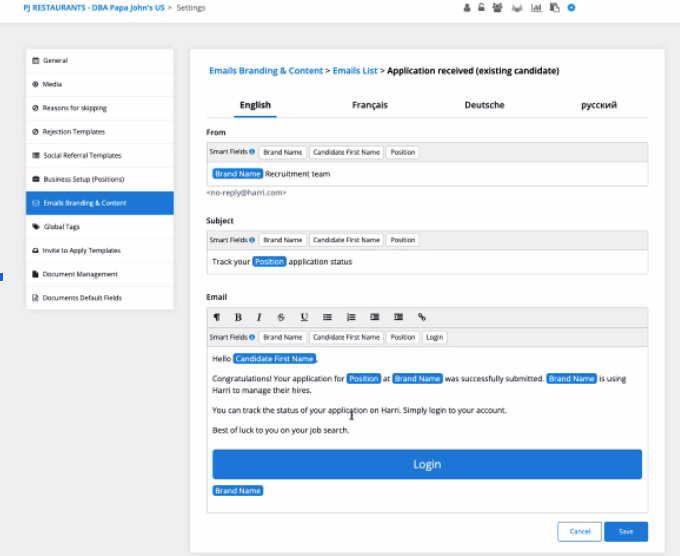Toggle underline in the email editor

(304, 317)
